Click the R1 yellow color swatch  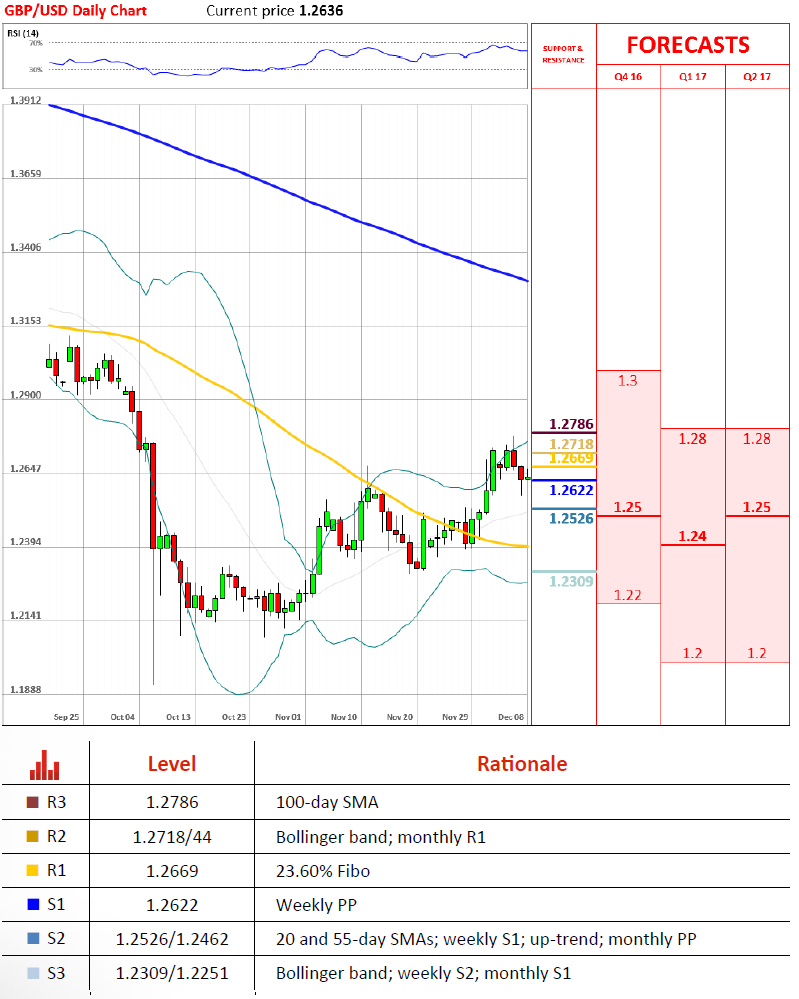[32, 870]
